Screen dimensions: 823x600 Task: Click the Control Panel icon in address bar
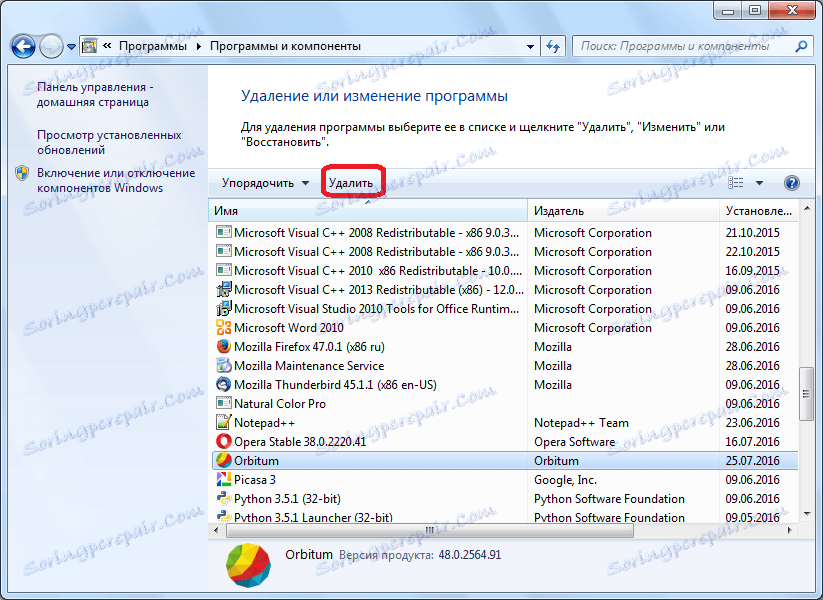(x=90, y=46)
